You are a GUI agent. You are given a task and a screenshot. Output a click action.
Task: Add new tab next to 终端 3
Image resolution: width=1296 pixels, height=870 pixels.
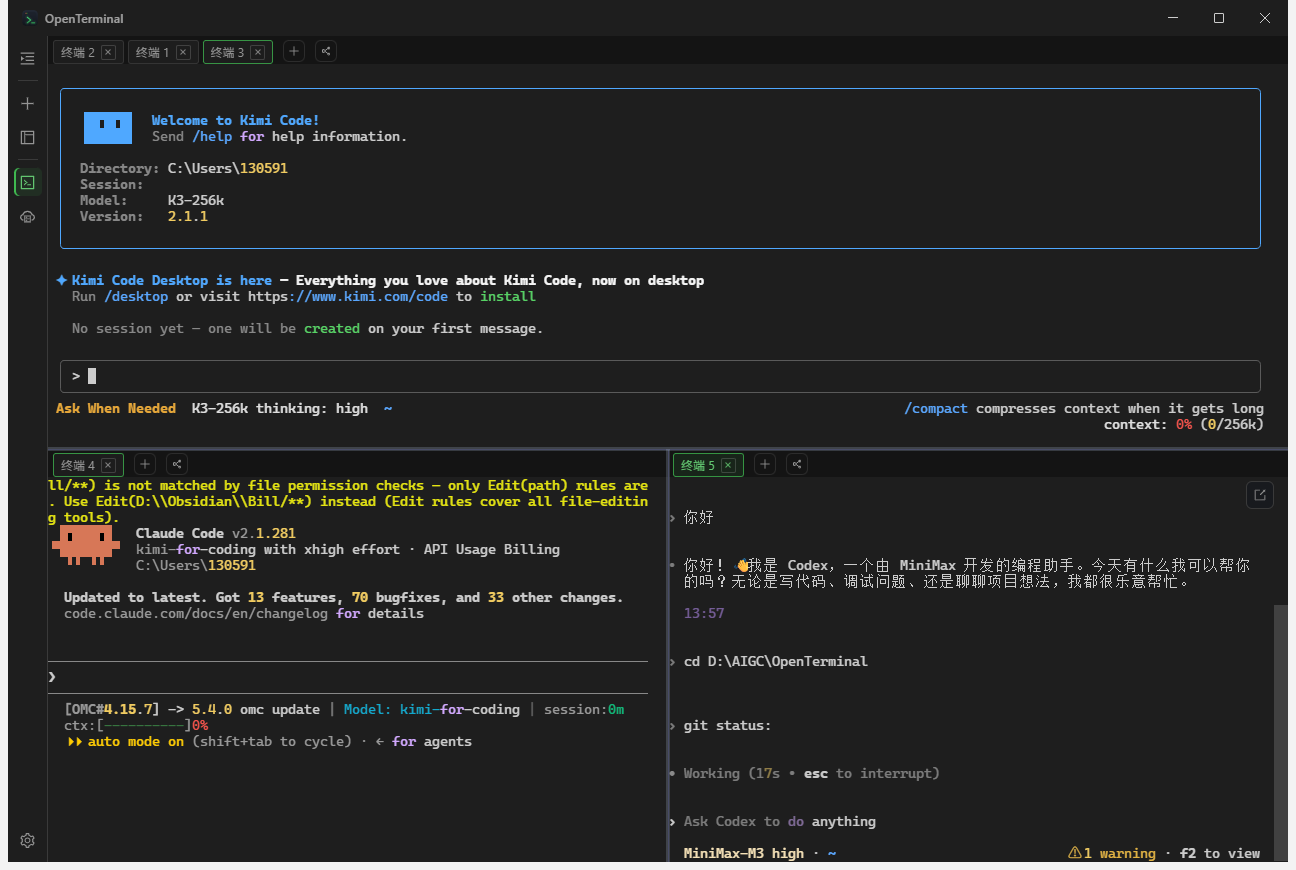294,51
